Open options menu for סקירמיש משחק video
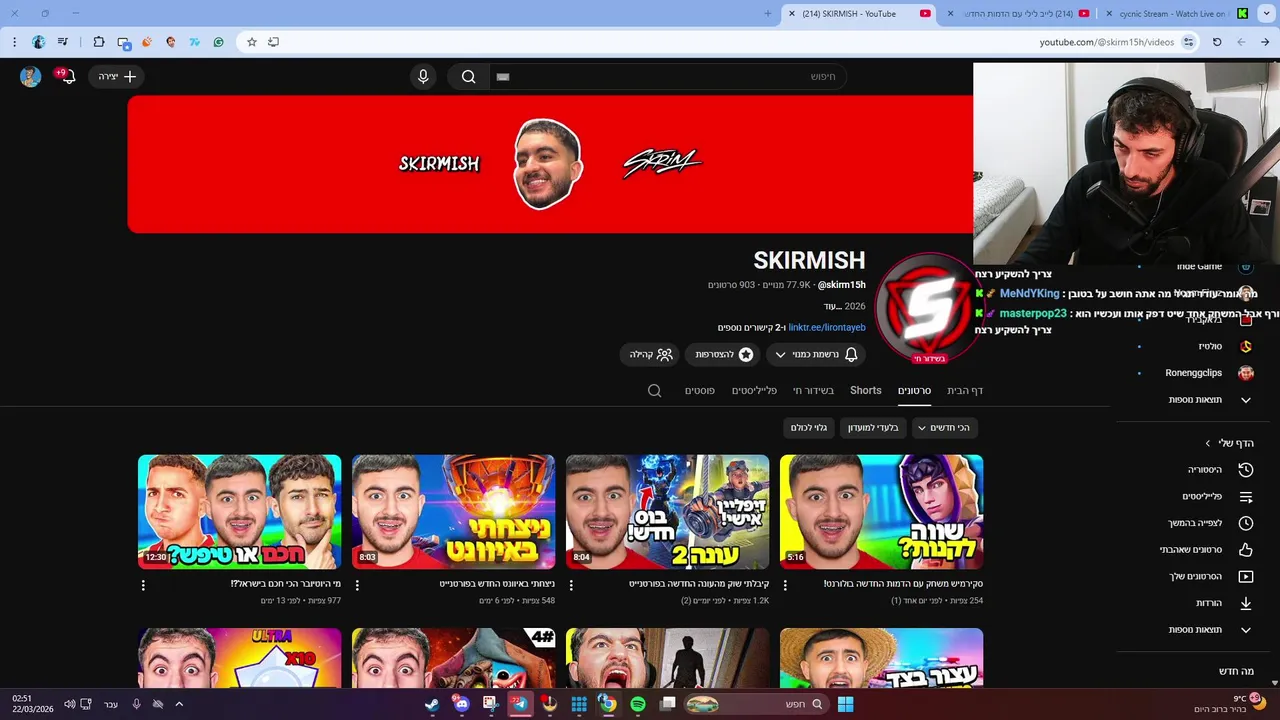Viewport: 1280px width, 720px height. tap(785, 585)
